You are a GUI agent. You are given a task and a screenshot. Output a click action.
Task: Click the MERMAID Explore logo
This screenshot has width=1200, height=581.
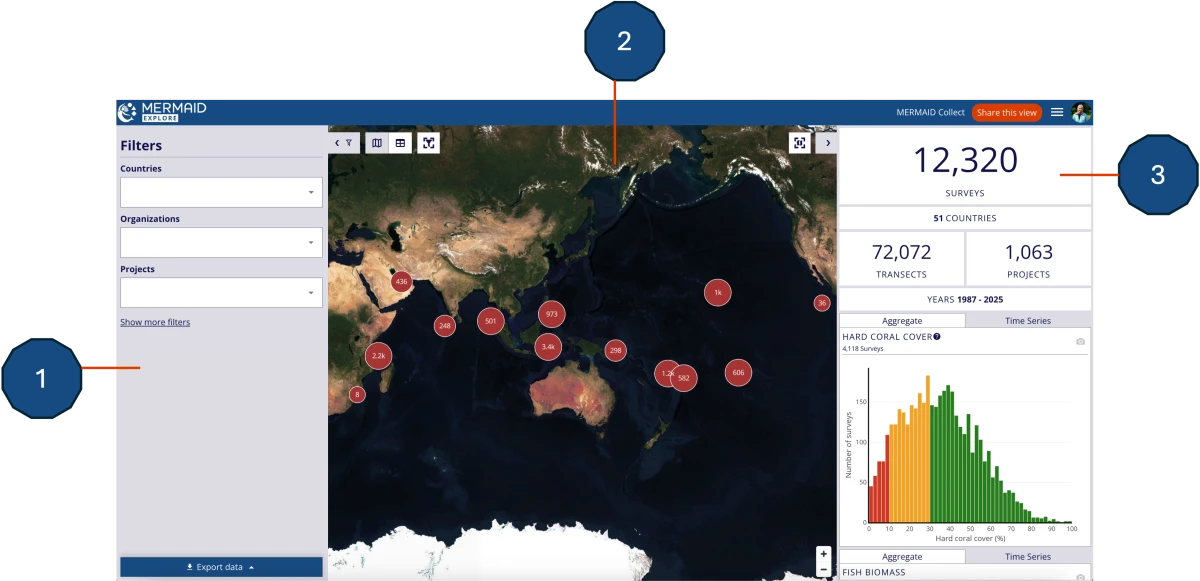pyautogui.click(x=162, y=112)
